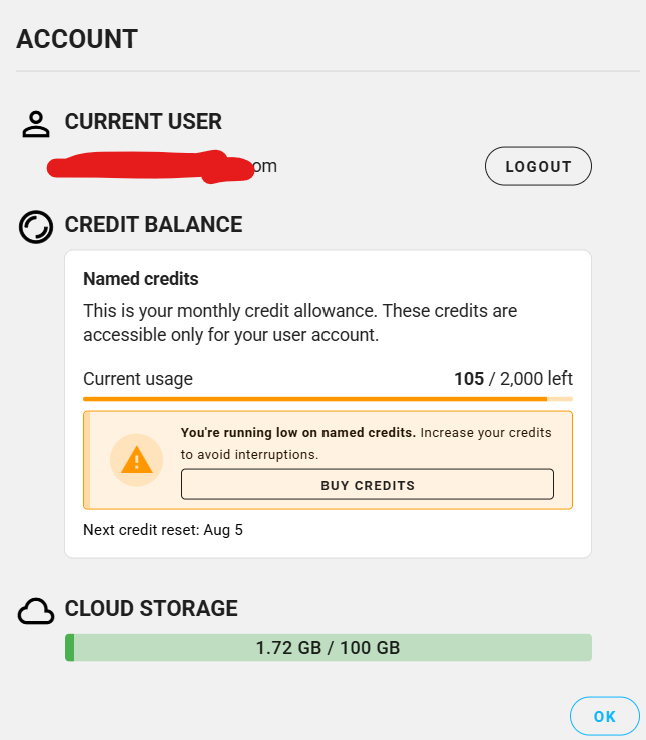Screen dimensions: 646x740
Task: Click Next credit reset: Aug 5 text
Action: pyautogui.click(x=163, y=530)
